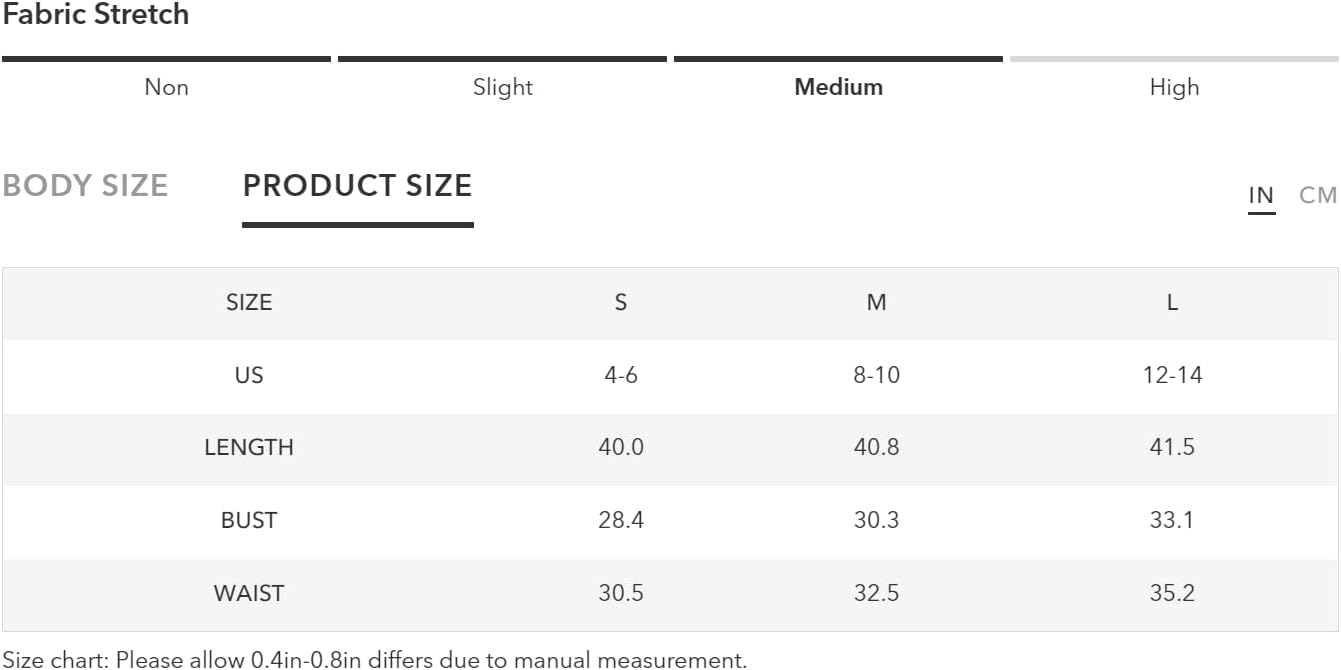Click the US size 8-10 cell

click(x=876, y=375)
